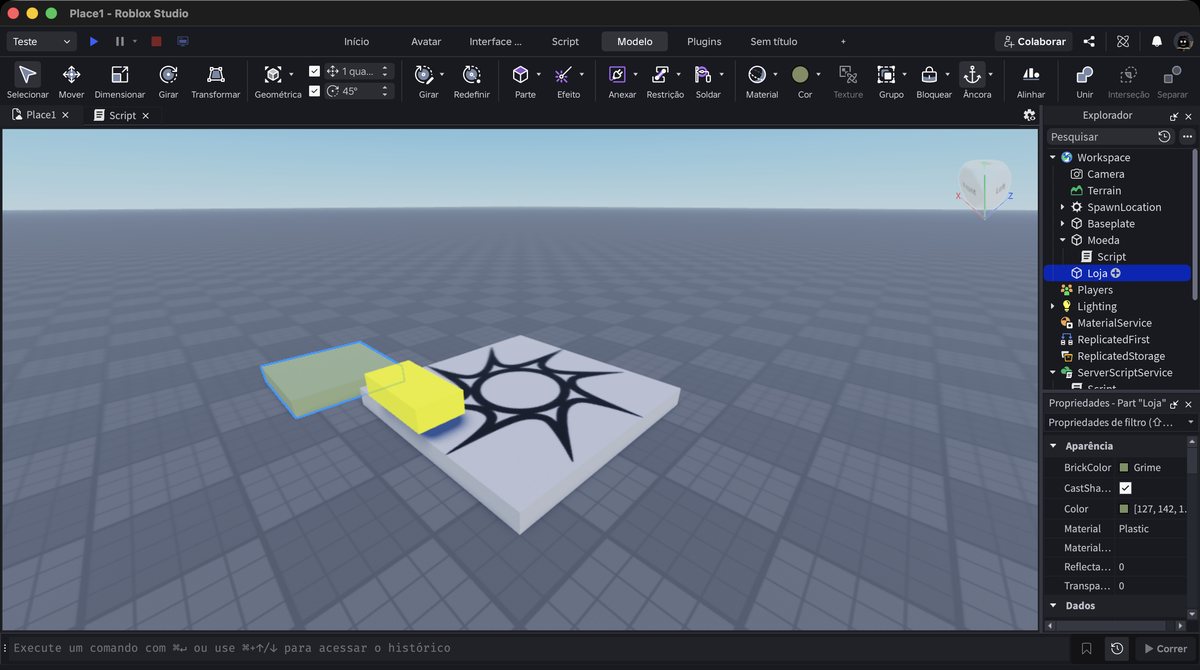Expand the Lighting node
Screen dimensions: 1200x670
(1052, 306)
